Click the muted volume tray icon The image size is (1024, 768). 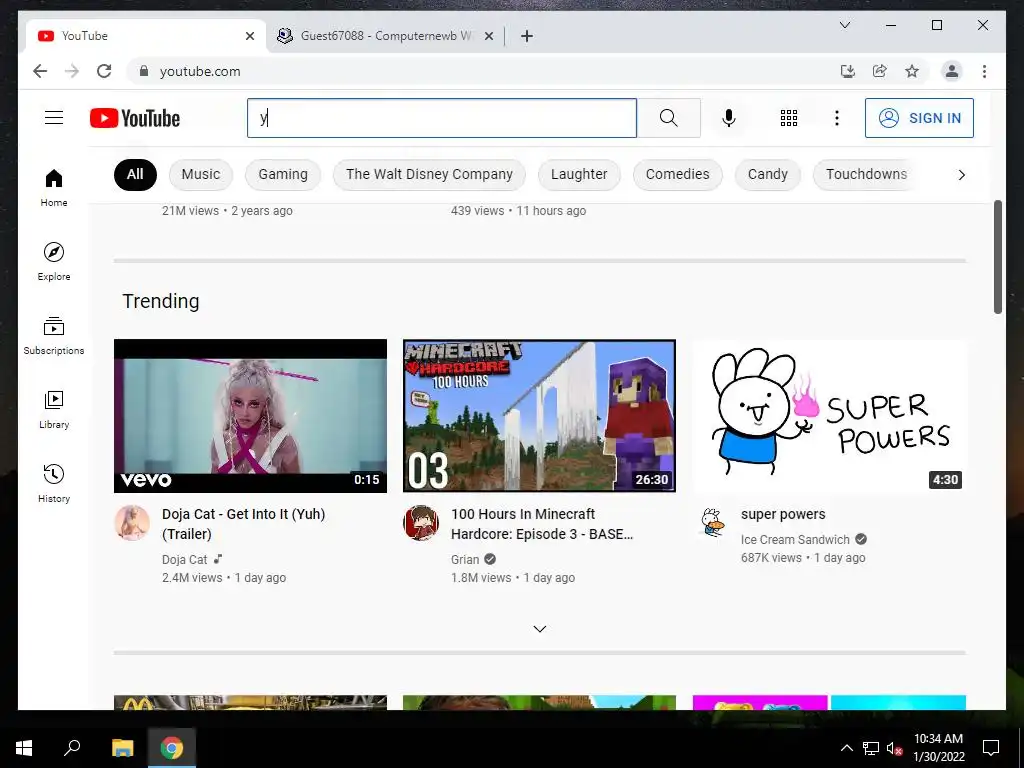pyautogui.click(x=894, y=748)
